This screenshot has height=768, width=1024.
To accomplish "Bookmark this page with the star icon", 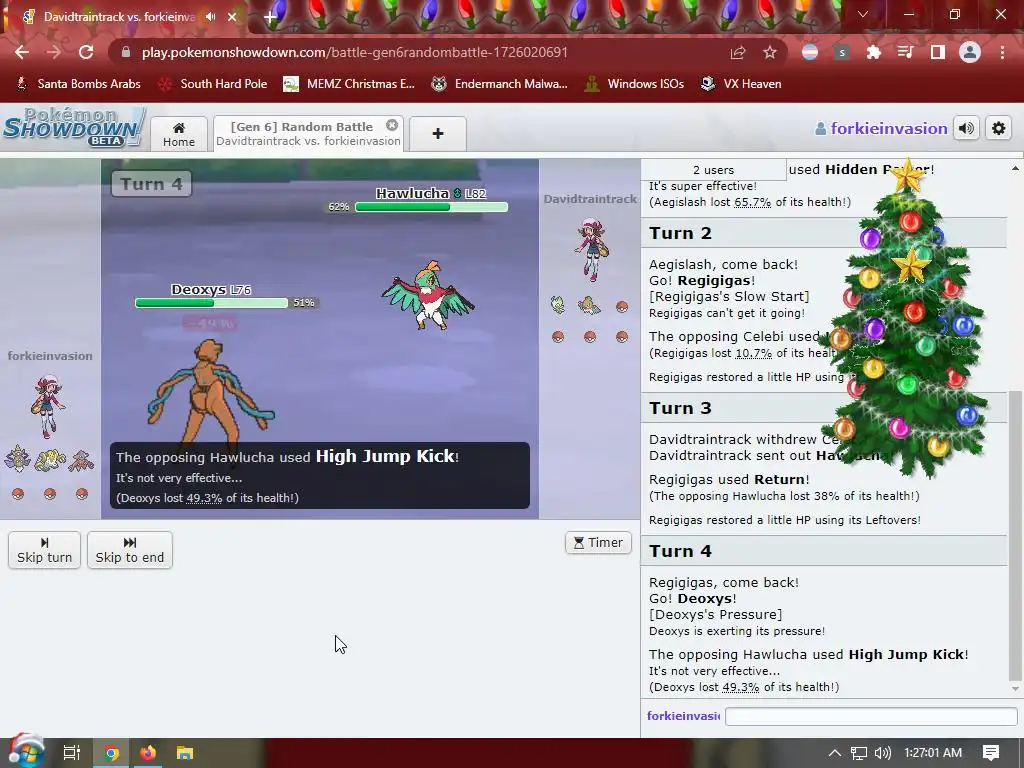I will pyautogui.click(x=770, y=52).
